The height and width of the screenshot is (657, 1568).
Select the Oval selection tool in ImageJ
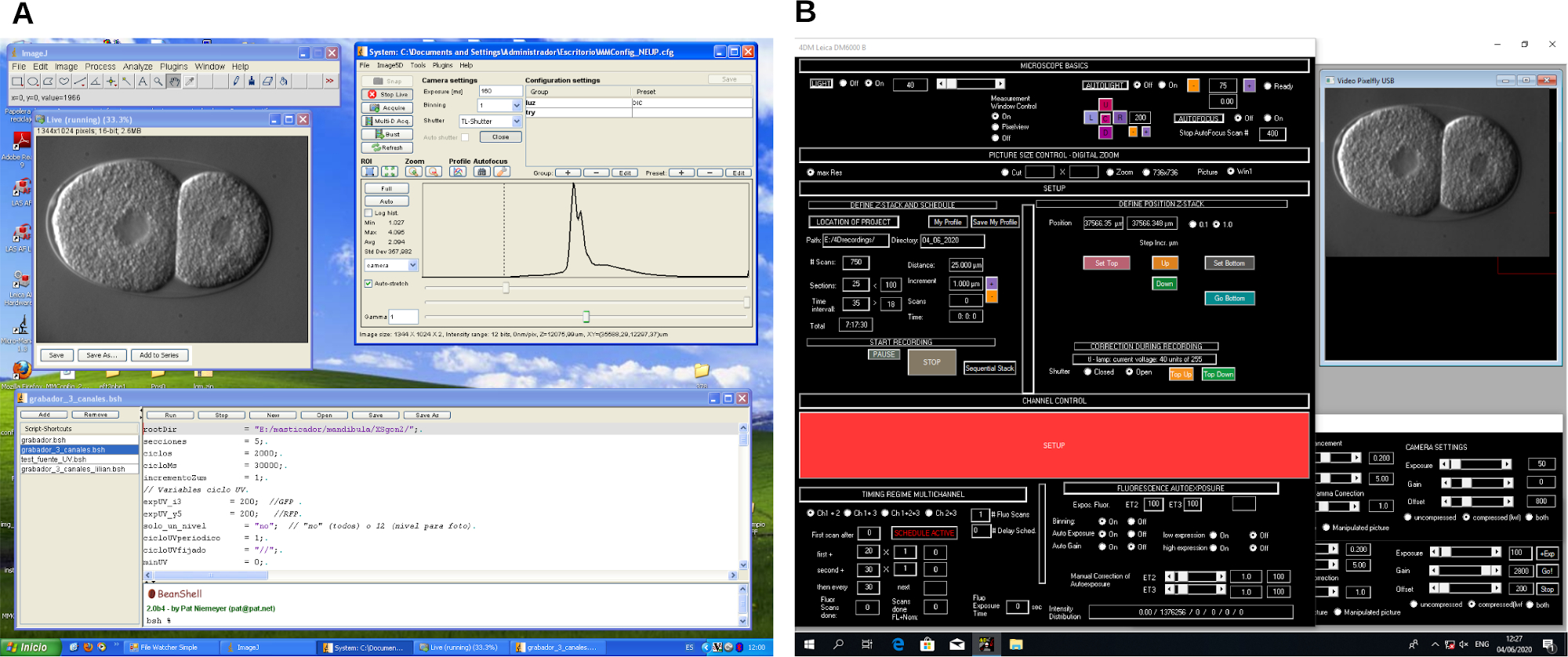point(32,81)
